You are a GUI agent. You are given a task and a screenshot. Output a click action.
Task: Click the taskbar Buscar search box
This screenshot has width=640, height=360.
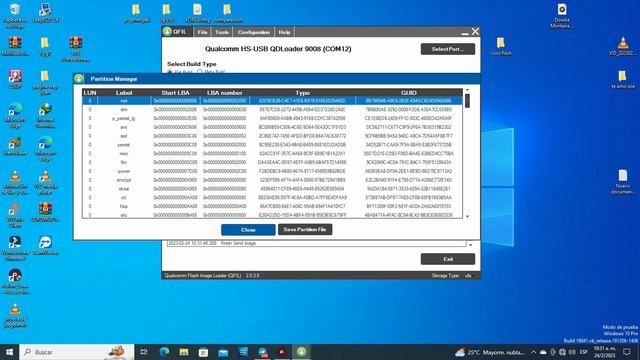[77, 352]
